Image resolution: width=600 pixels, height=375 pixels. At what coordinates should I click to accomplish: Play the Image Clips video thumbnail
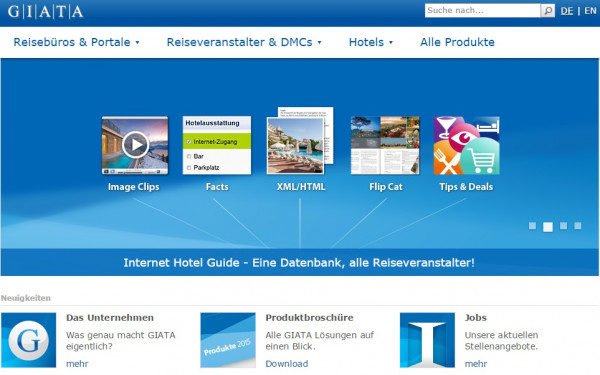(135, 145)
